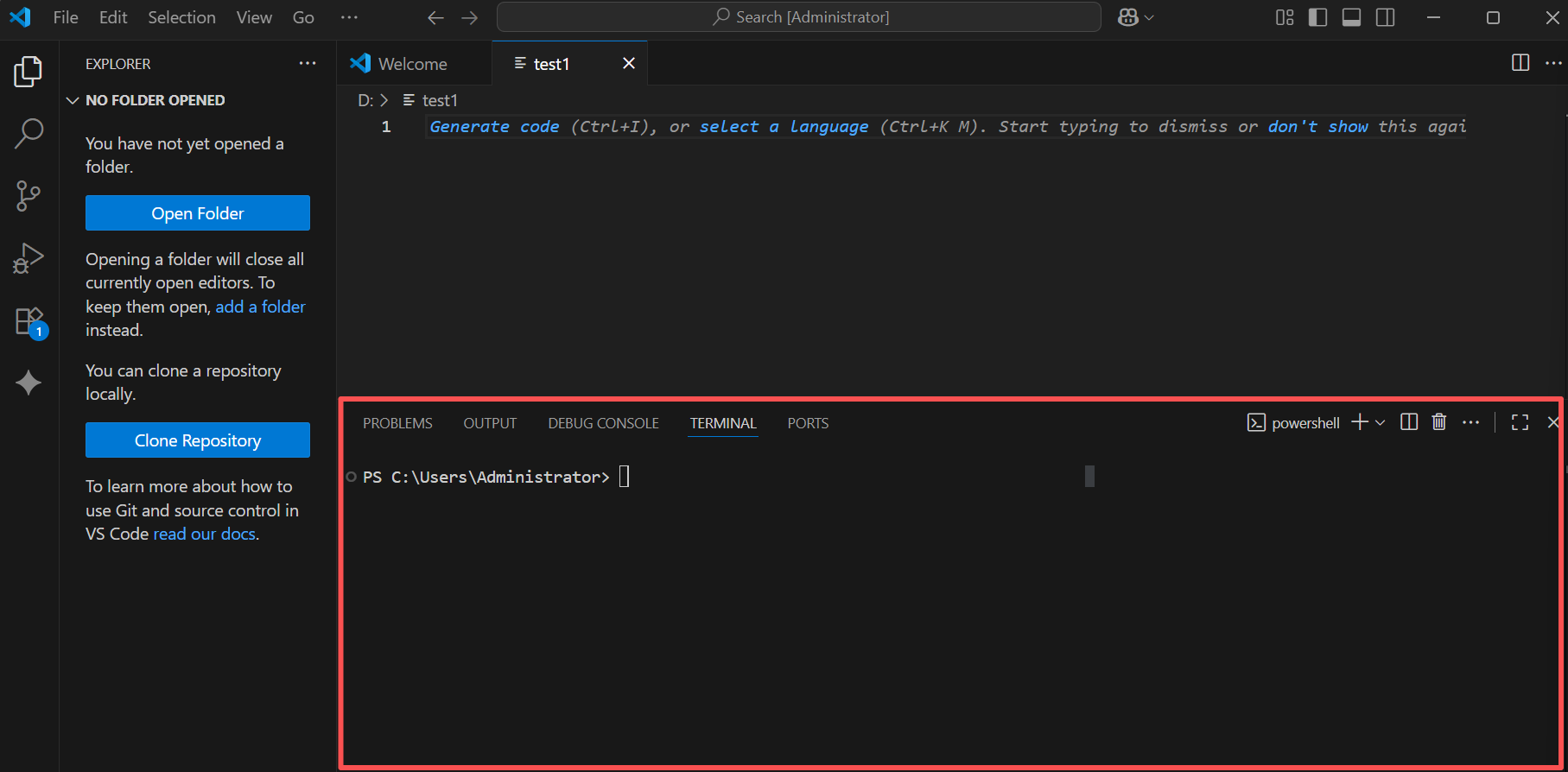Open the Extensions view
Viewport: 1568px width, 772px height.
(x=29, y=321)
